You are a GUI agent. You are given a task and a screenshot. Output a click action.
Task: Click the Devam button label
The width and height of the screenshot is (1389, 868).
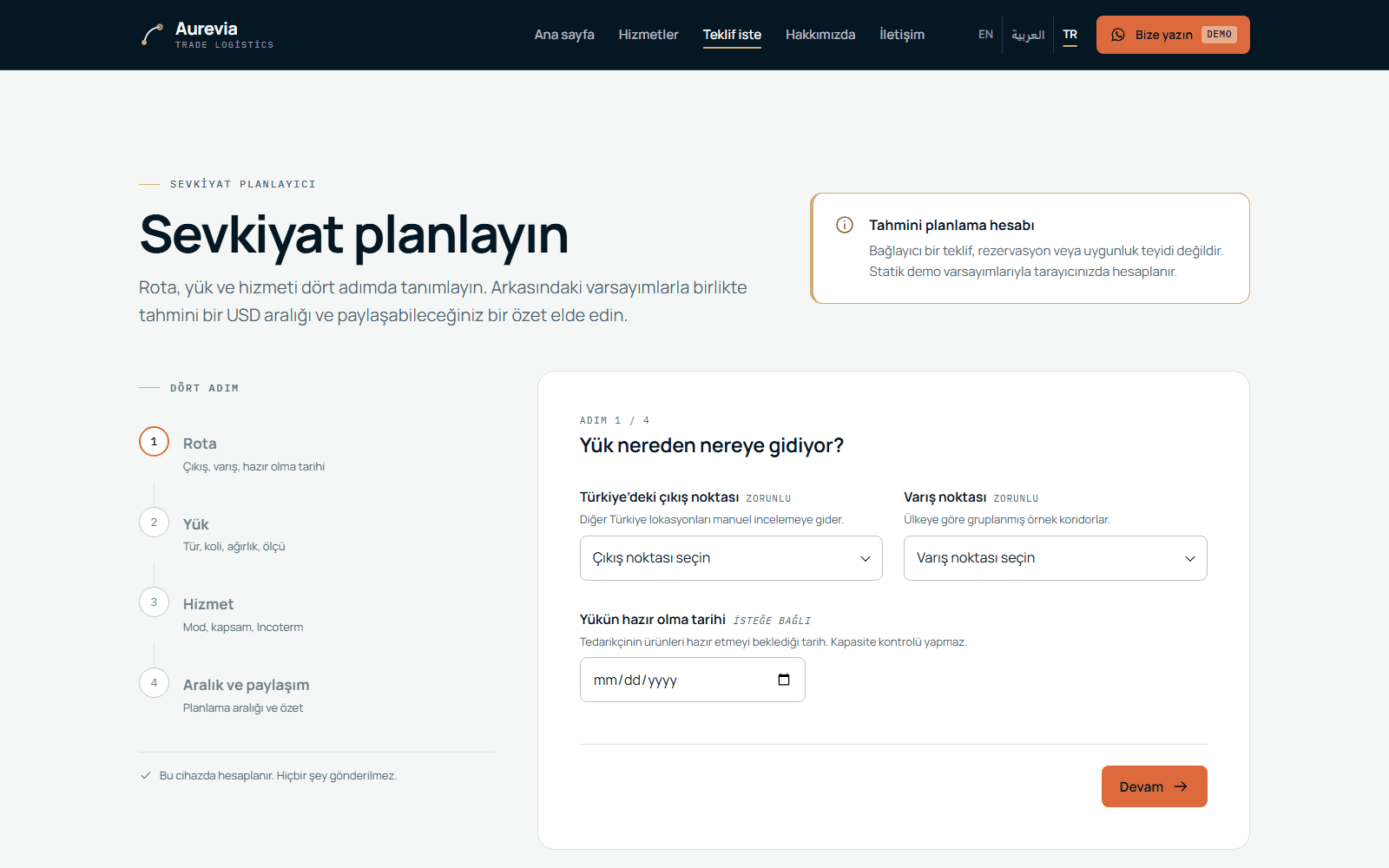(1142, 786)
